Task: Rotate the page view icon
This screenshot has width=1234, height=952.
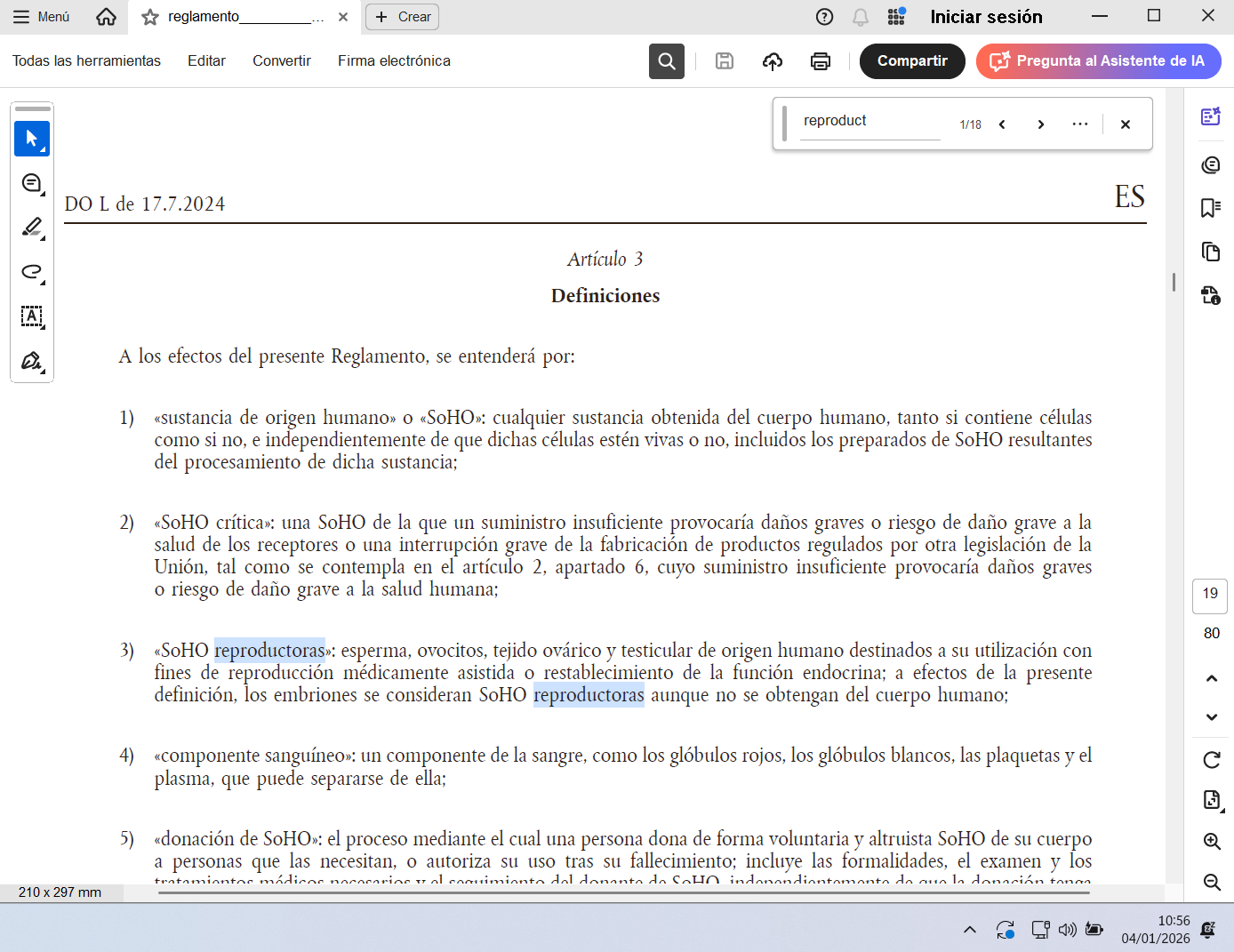Action: point(1211,760)
